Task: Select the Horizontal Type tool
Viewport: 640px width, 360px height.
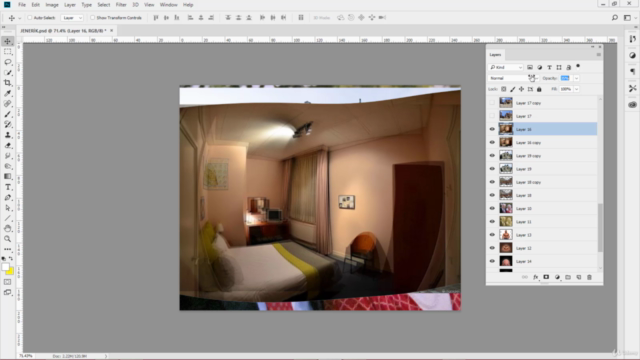Action: [x=8, y=187]
